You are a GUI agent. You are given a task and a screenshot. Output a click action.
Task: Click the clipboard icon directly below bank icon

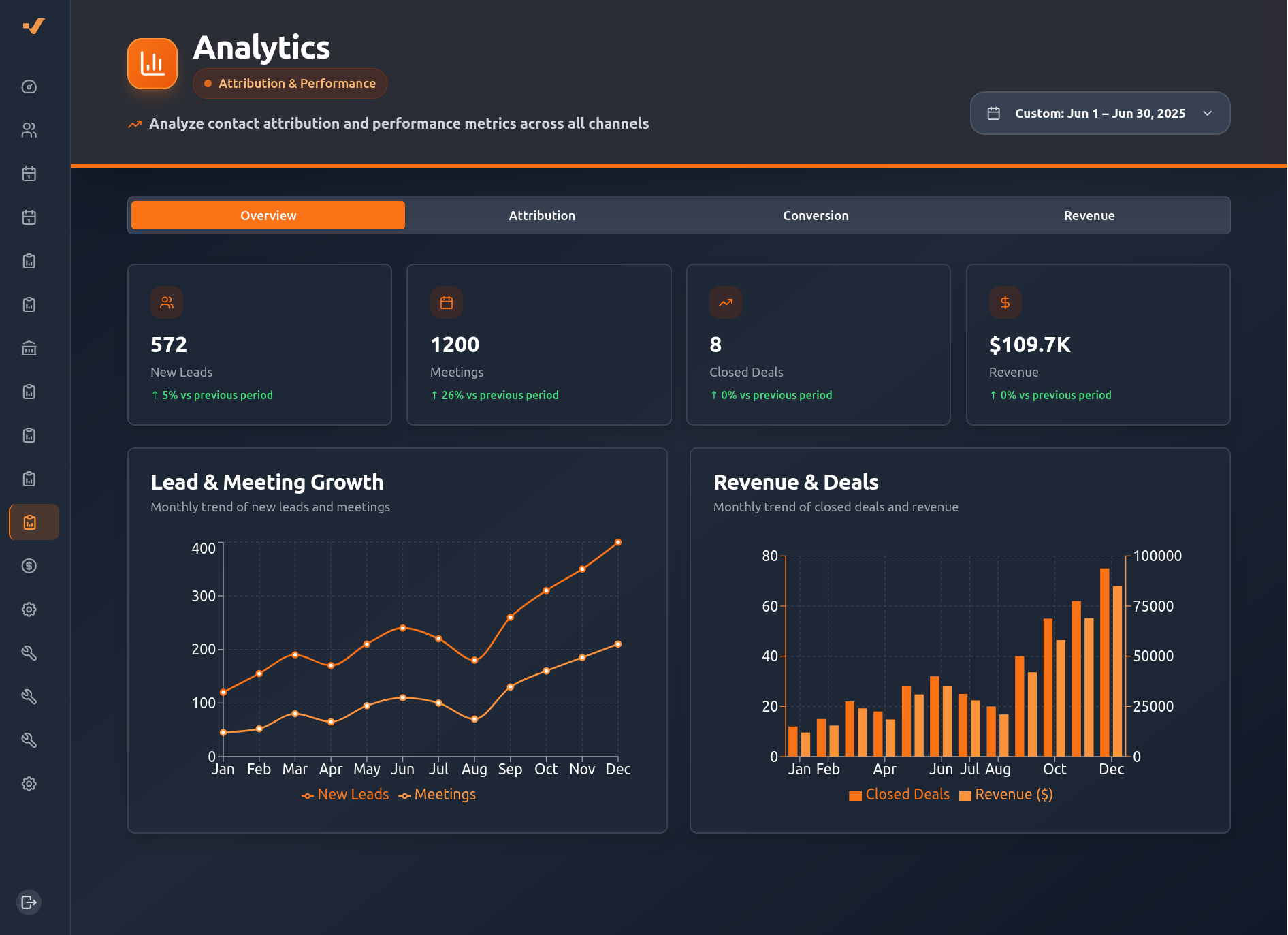pyautogui.click(x=29, y=392)
